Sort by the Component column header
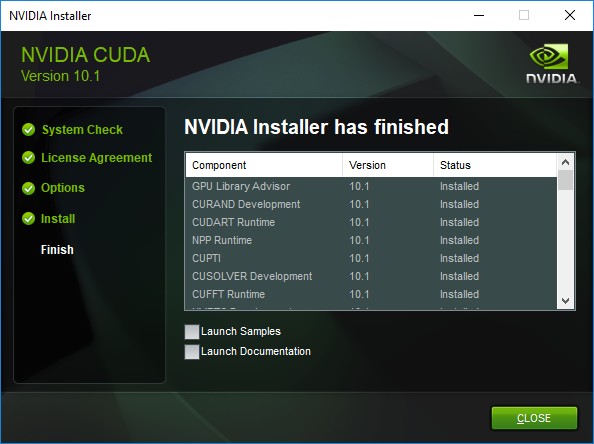The width and height of the screenshot is (594, 444). coord(264,165)
